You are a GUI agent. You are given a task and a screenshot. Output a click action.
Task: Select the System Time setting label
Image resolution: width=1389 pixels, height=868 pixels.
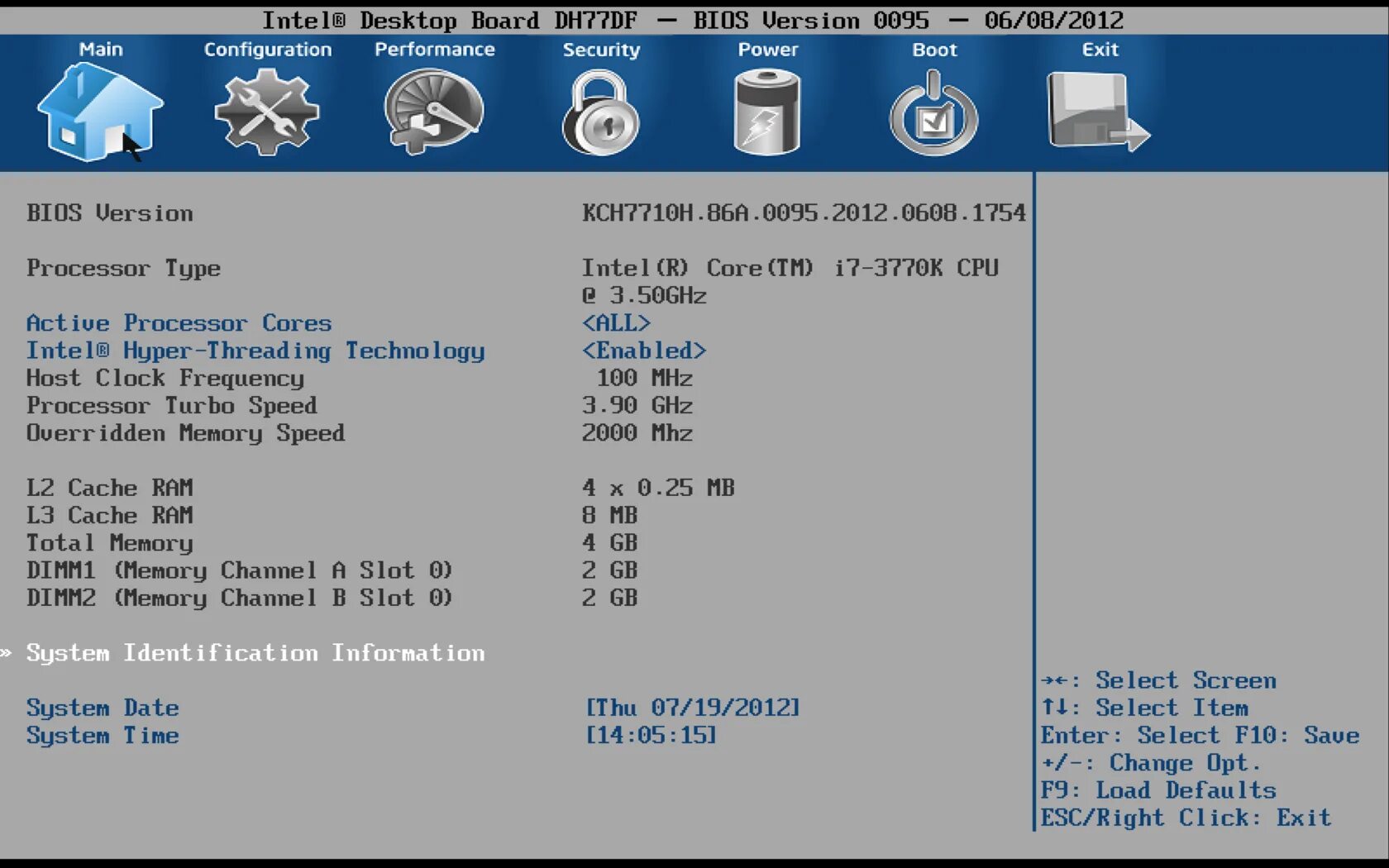pos(103,736)
